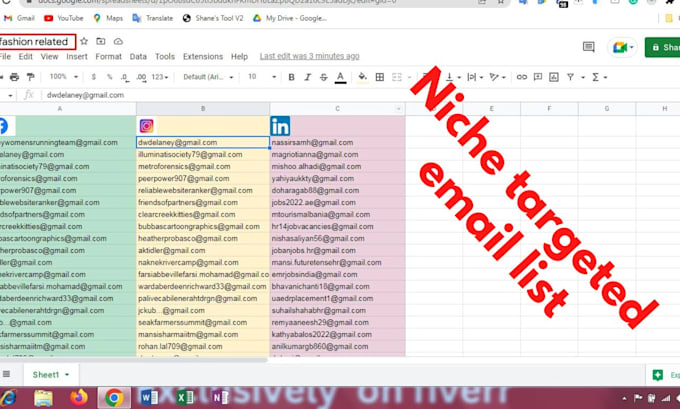Viewport: 680px width, 409px height.
Task: Select cell jobs2022.ae@gmail.com
Action: point(337,203)
